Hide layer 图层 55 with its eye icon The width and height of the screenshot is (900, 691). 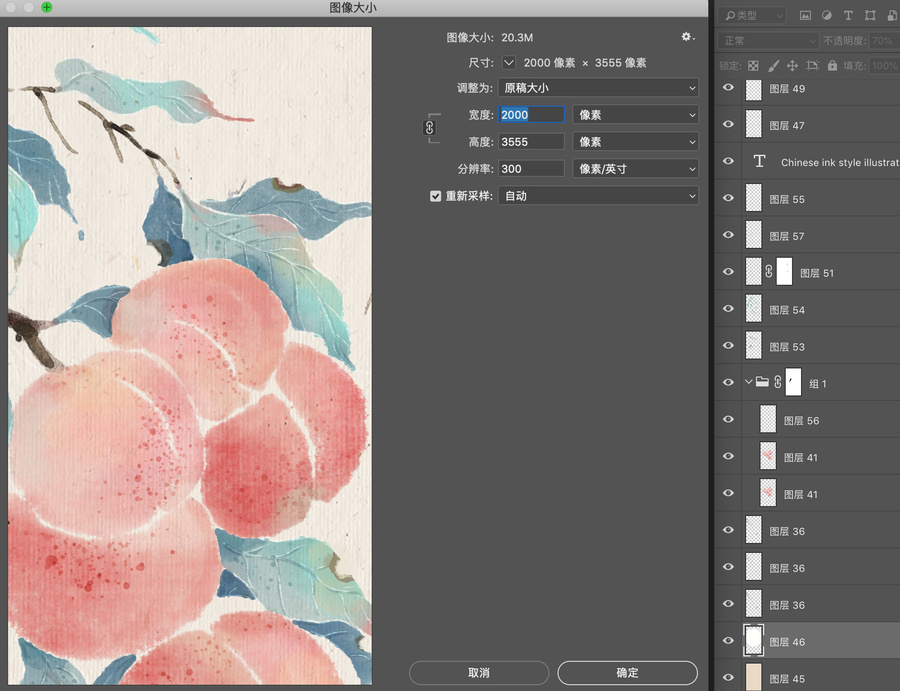(728, 198)
